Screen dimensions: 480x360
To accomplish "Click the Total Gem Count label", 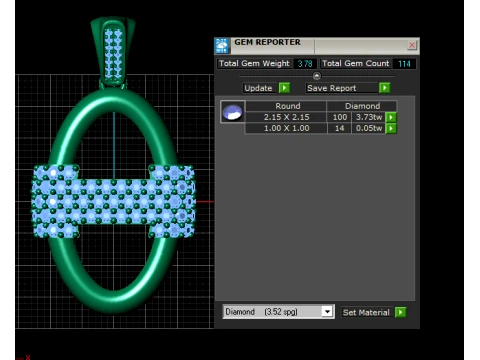I will click(x=356, y=63).
